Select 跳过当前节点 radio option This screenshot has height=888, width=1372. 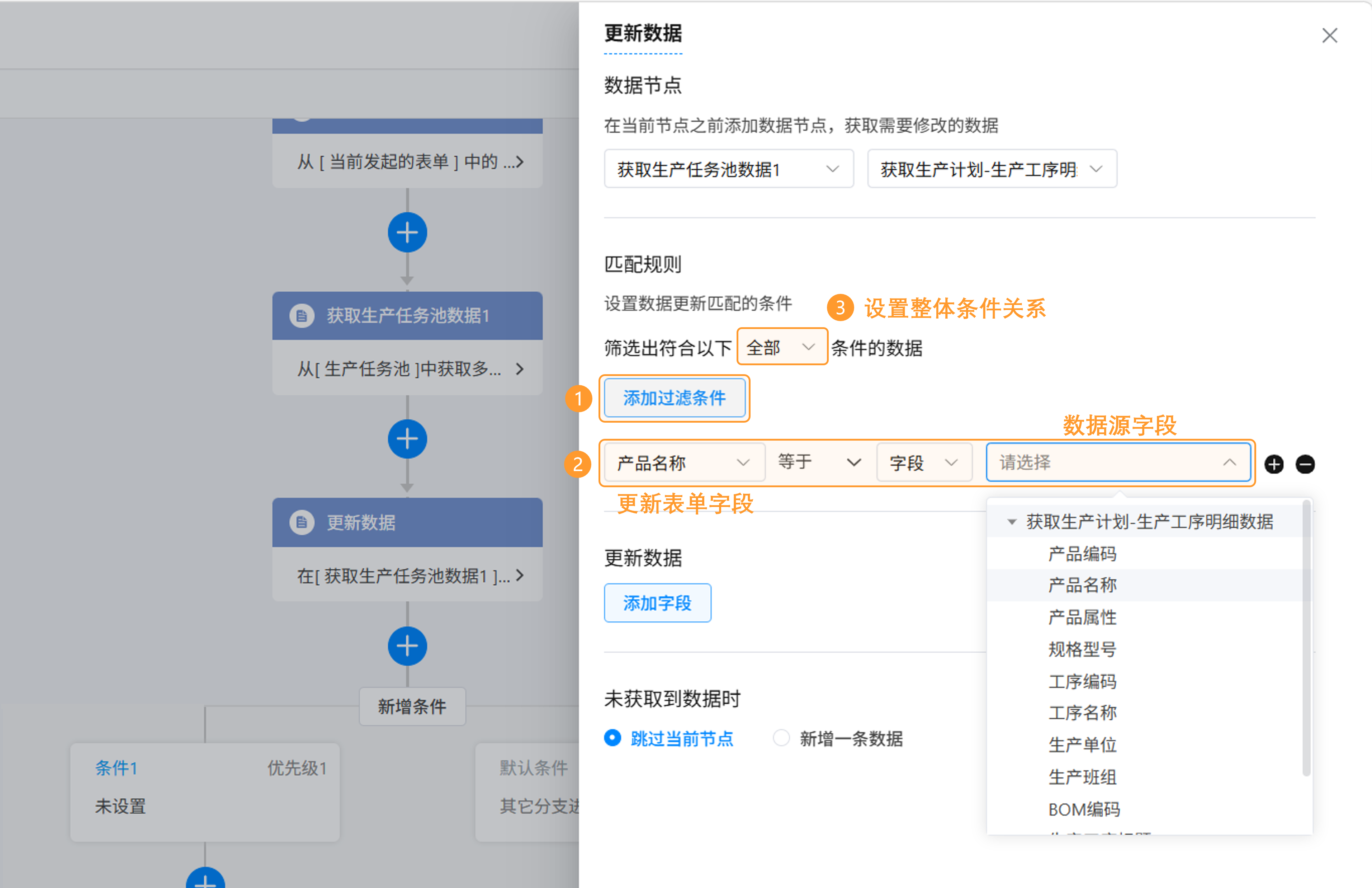pyautogui.click(x=612, y=738)
